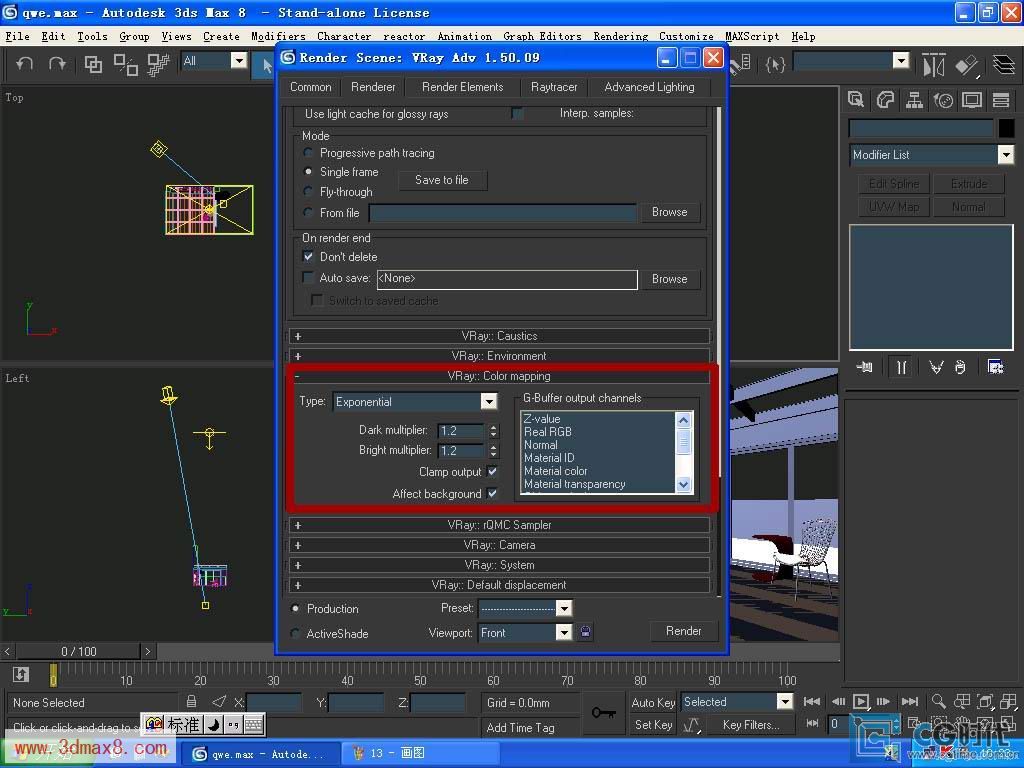Screen dimensions: 1024x768
Task: Expand VRay:: Camera rollout
Action: point(500,545)
